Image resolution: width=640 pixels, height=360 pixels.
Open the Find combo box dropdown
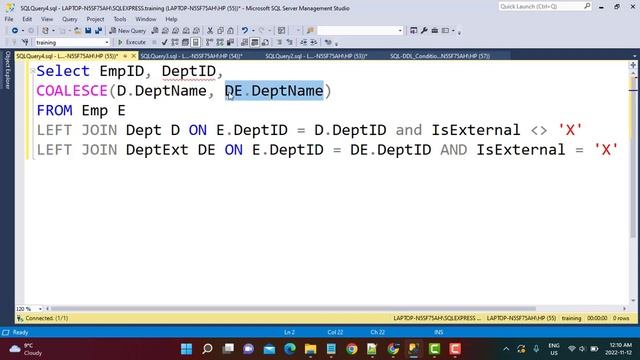pos(400,31)
